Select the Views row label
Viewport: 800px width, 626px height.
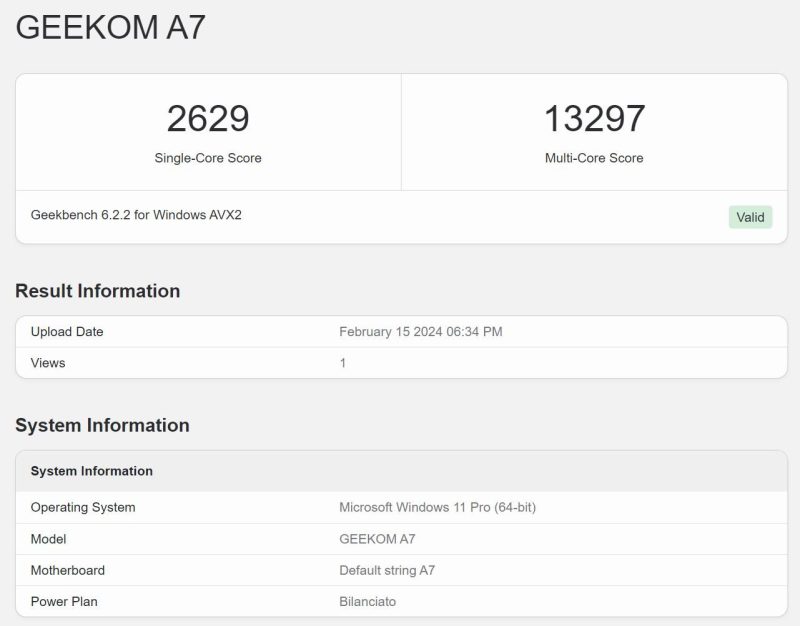[x=48, y=363]
